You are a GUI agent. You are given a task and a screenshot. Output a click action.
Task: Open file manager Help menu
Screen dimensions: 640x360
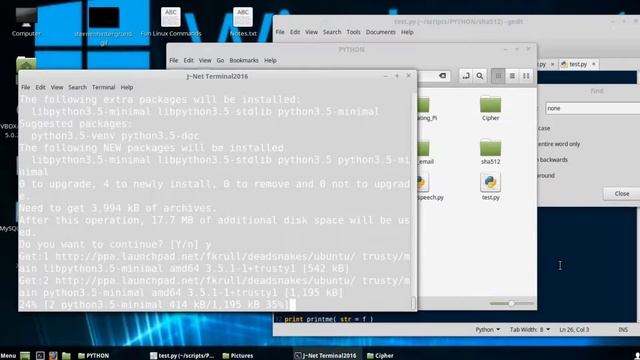click(270, 60)
